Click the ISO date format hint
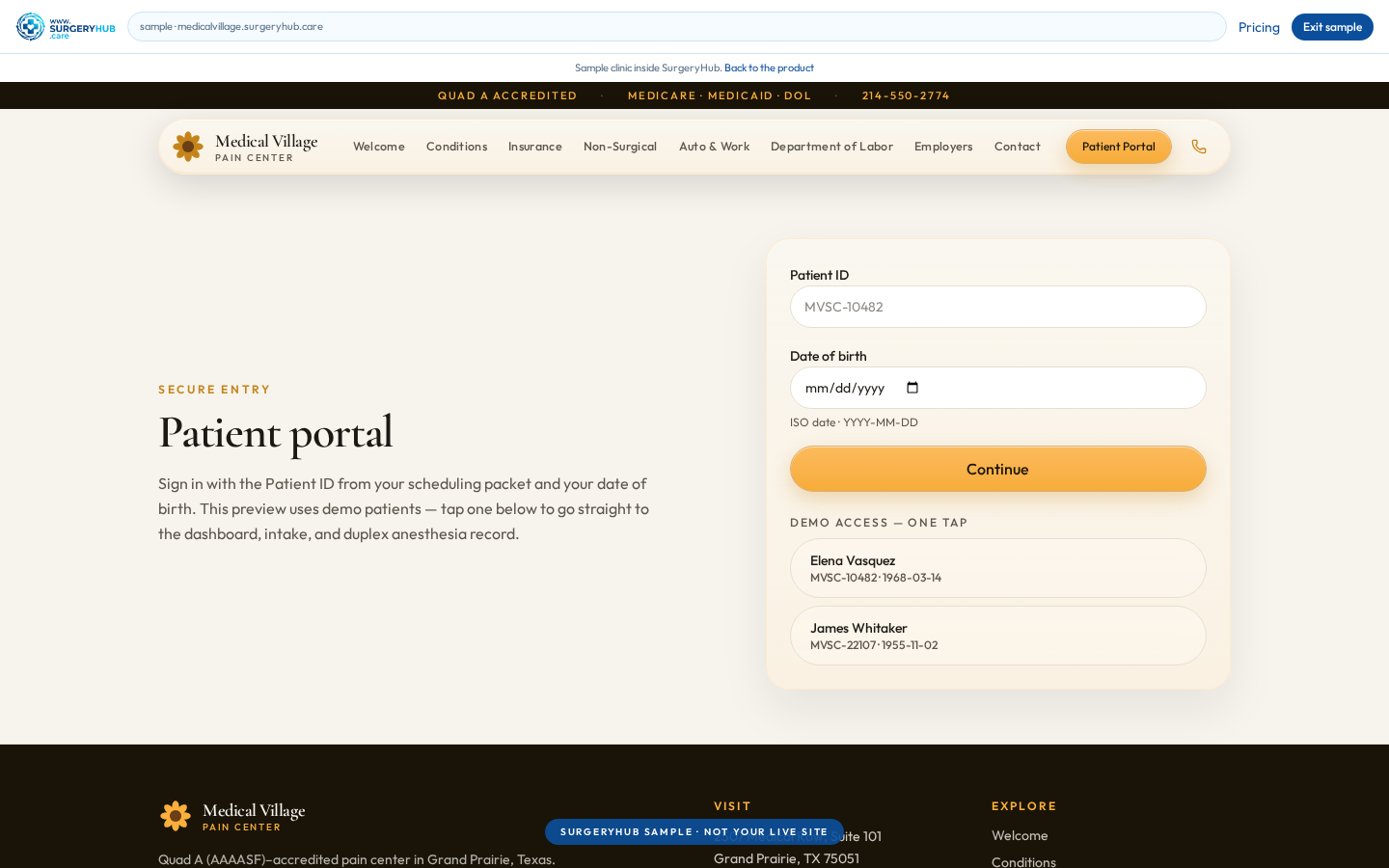 click(854, 422)
